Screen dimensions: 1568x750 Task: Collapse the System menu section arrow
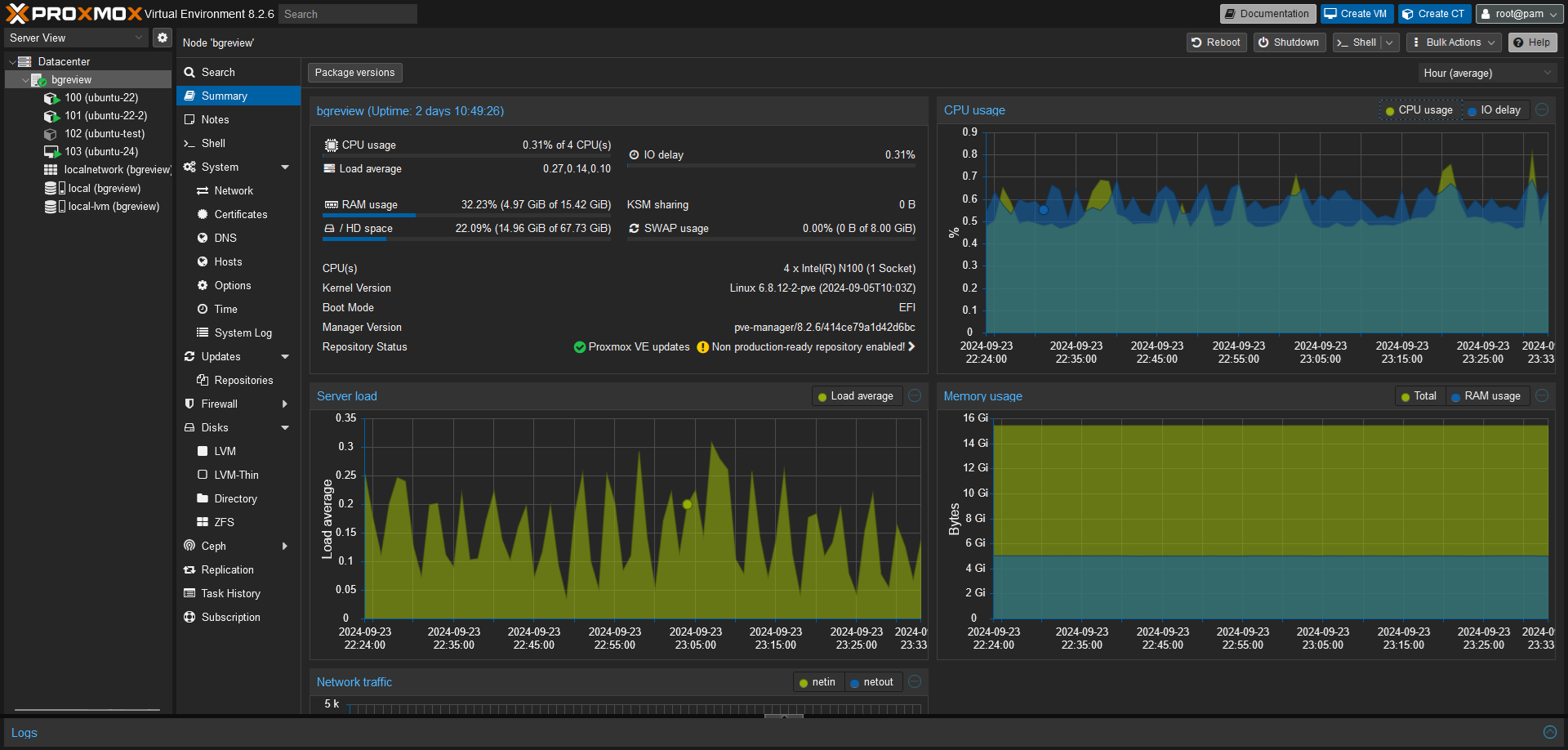[285, 167]
